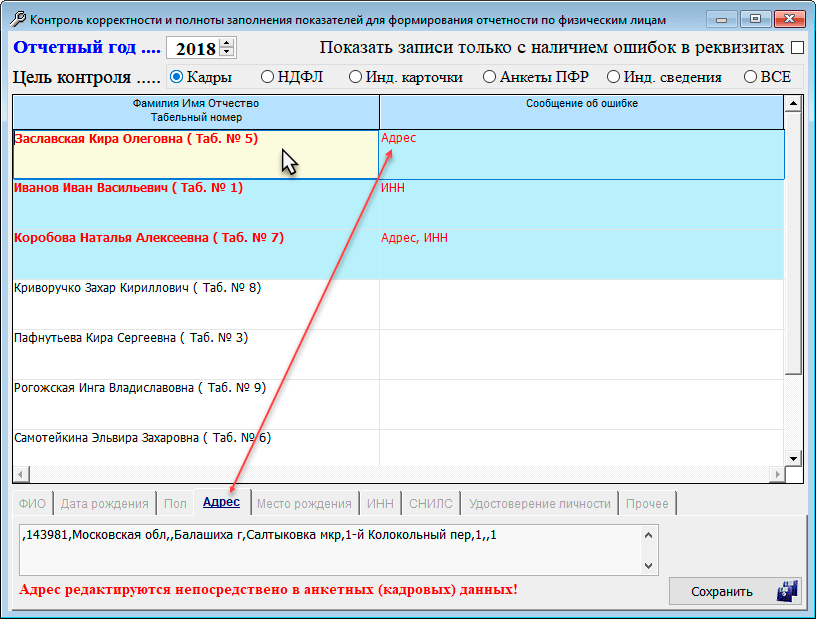Open the Место рождения tab
The width and height of the screenshot is (816, 619).
304,503
